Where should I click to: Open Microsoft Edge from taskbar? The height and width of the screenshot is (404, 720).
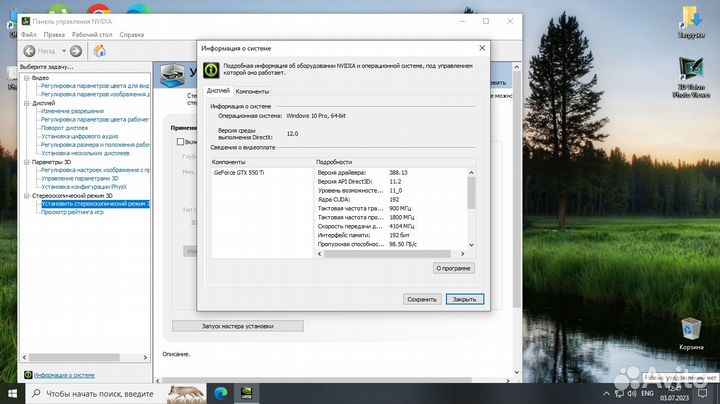tap(221, 393)
